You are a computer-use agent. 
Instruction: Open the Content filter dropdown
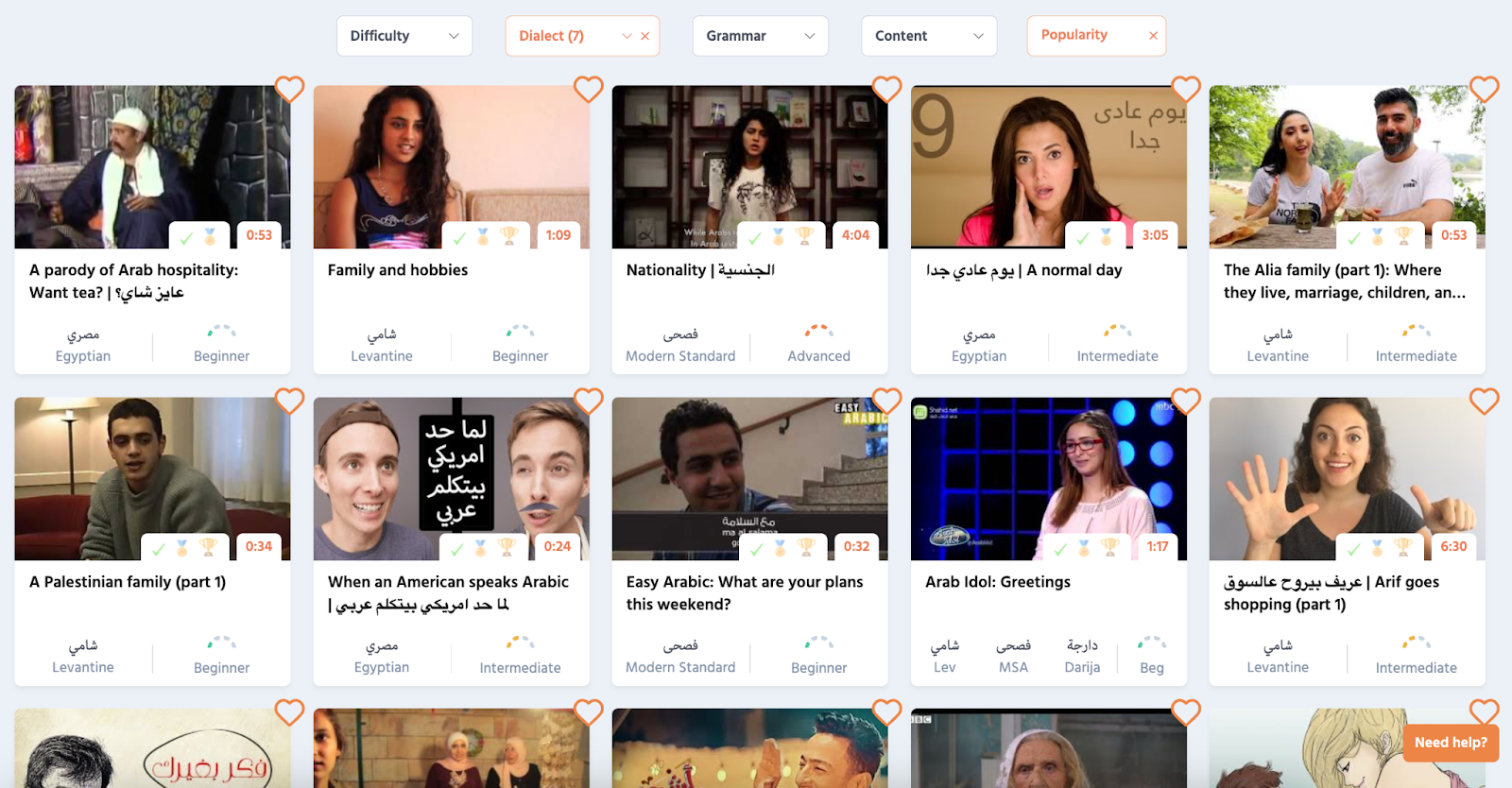point(928,36)
